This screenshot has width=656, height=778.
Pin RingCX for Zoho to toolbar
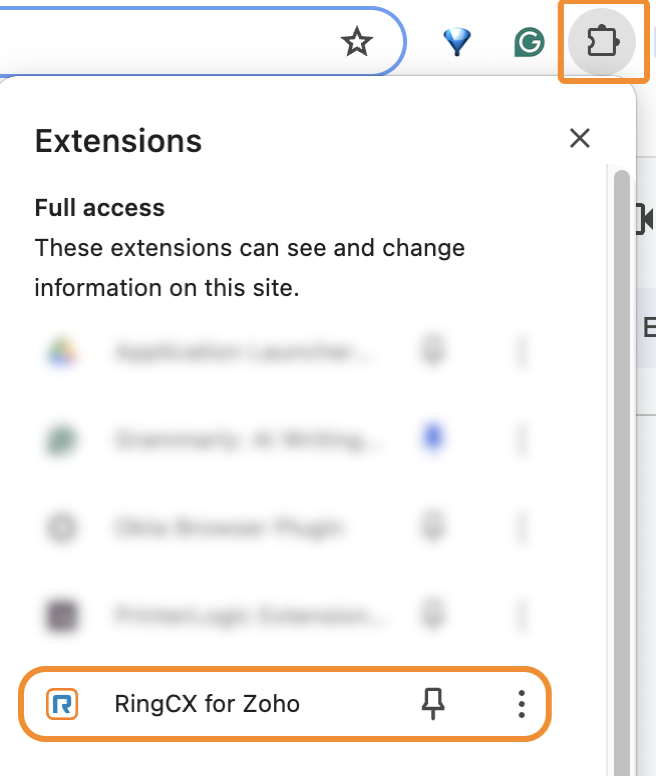(433, 704)
